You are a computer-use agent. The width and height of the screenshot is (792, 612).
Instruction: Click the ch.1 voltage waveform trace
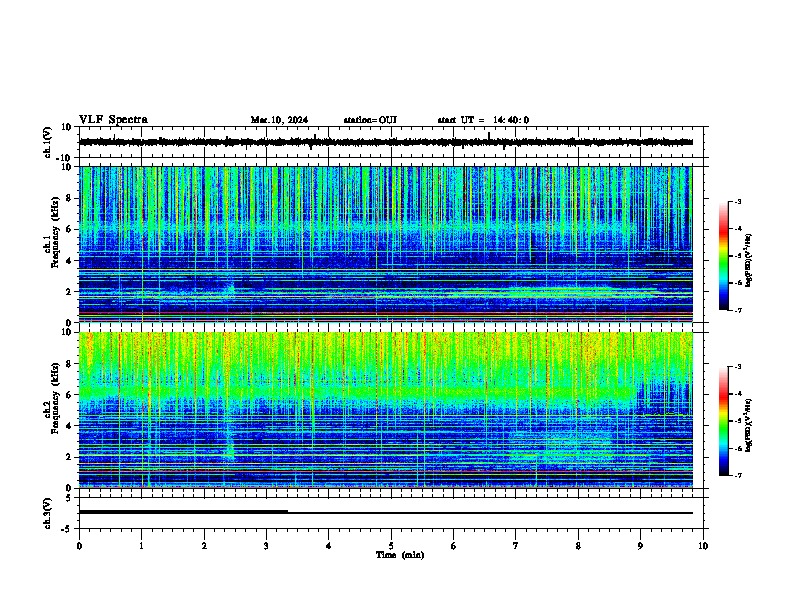(x=385, y=142)
